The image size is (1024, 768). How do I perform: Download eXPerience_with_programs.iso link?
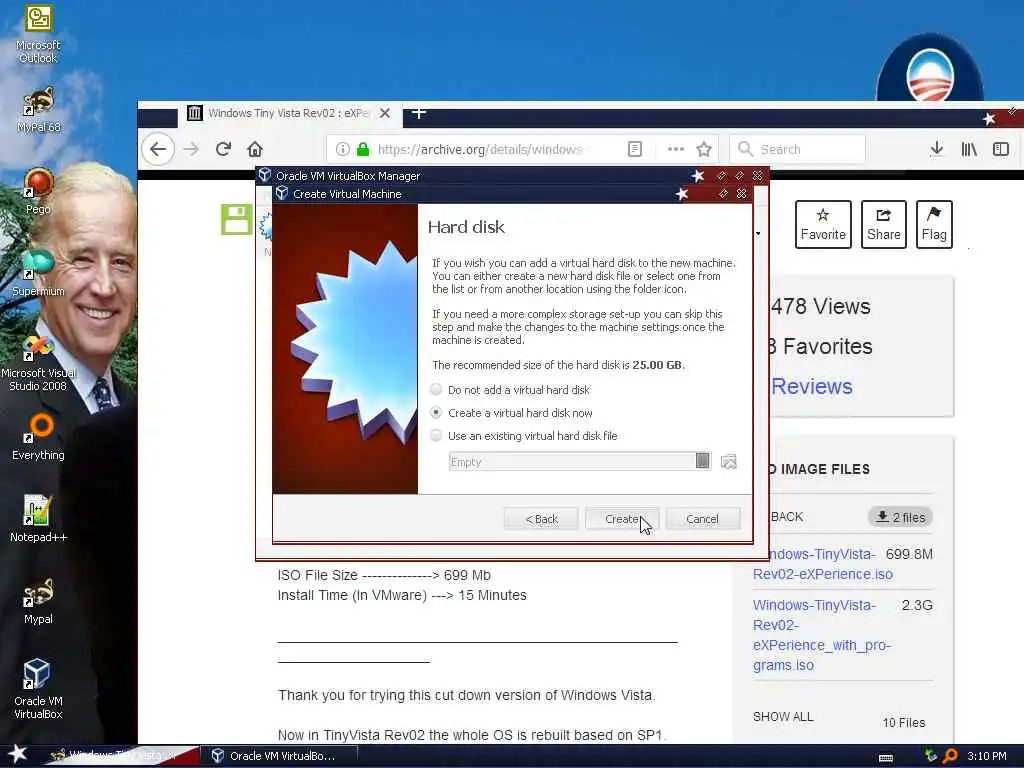(822, 635)
